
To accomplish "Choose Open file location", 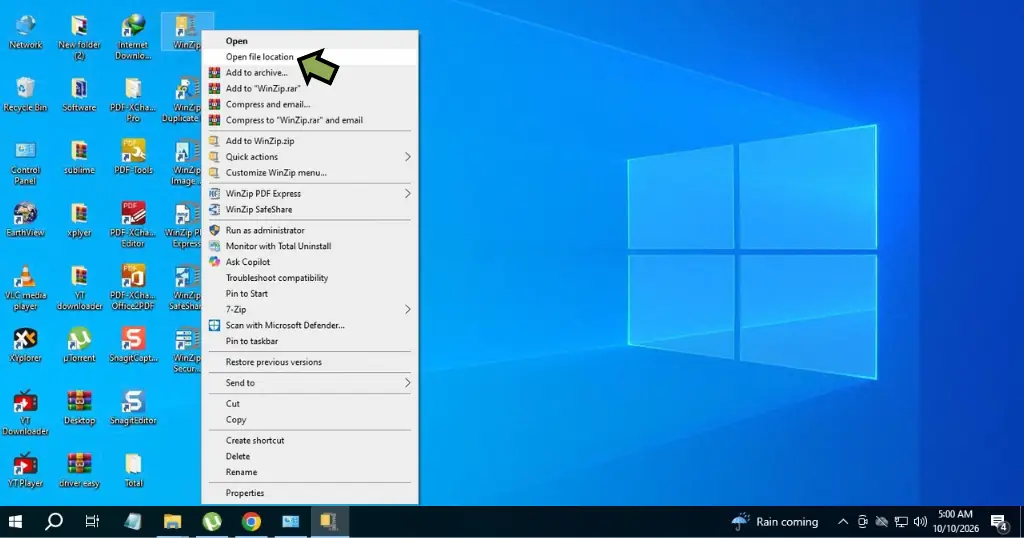I will tap(310, 57).
